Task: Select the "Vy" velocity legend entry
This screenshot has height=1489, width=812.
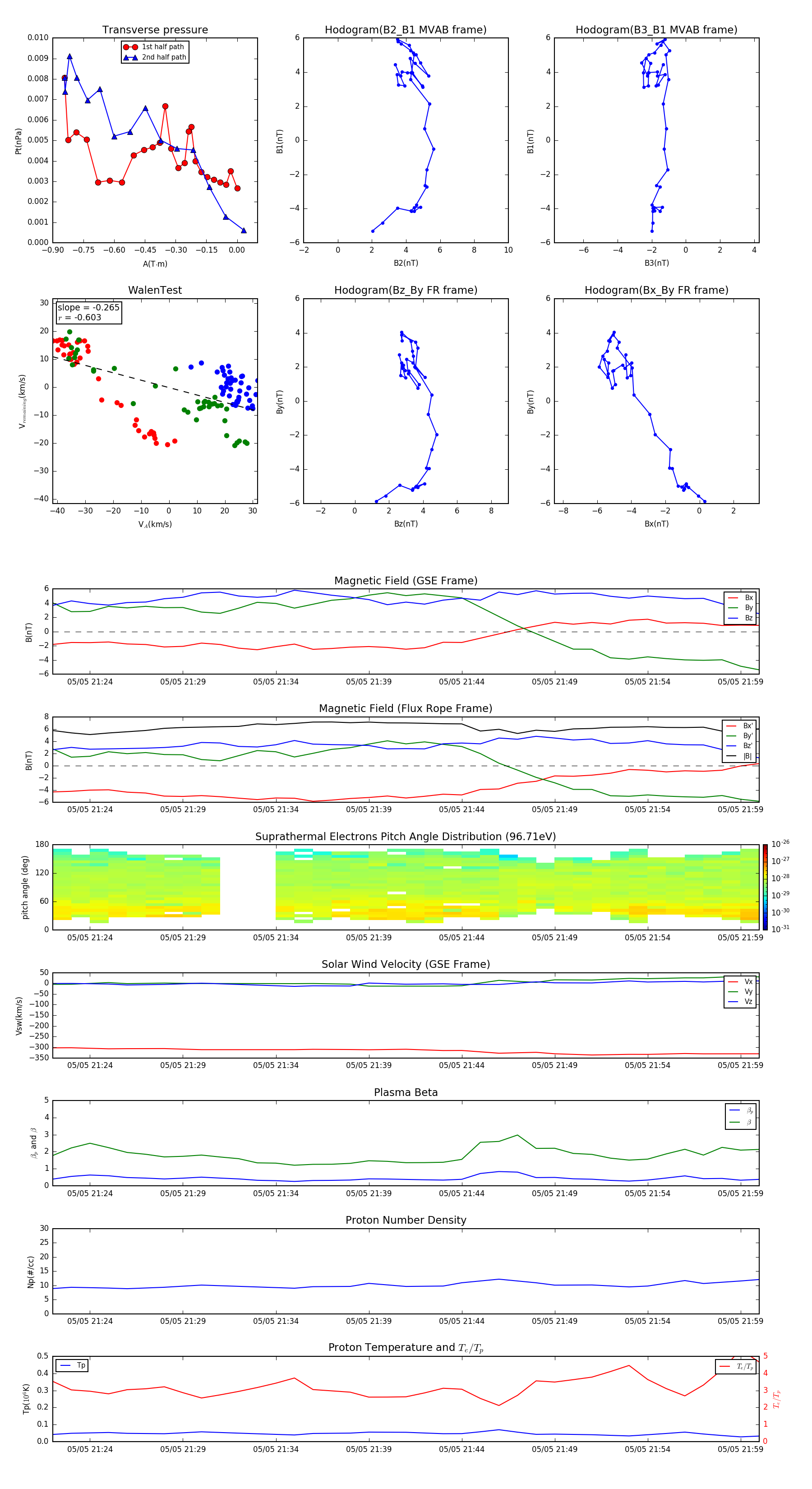Action: click(x=740, y=991)
